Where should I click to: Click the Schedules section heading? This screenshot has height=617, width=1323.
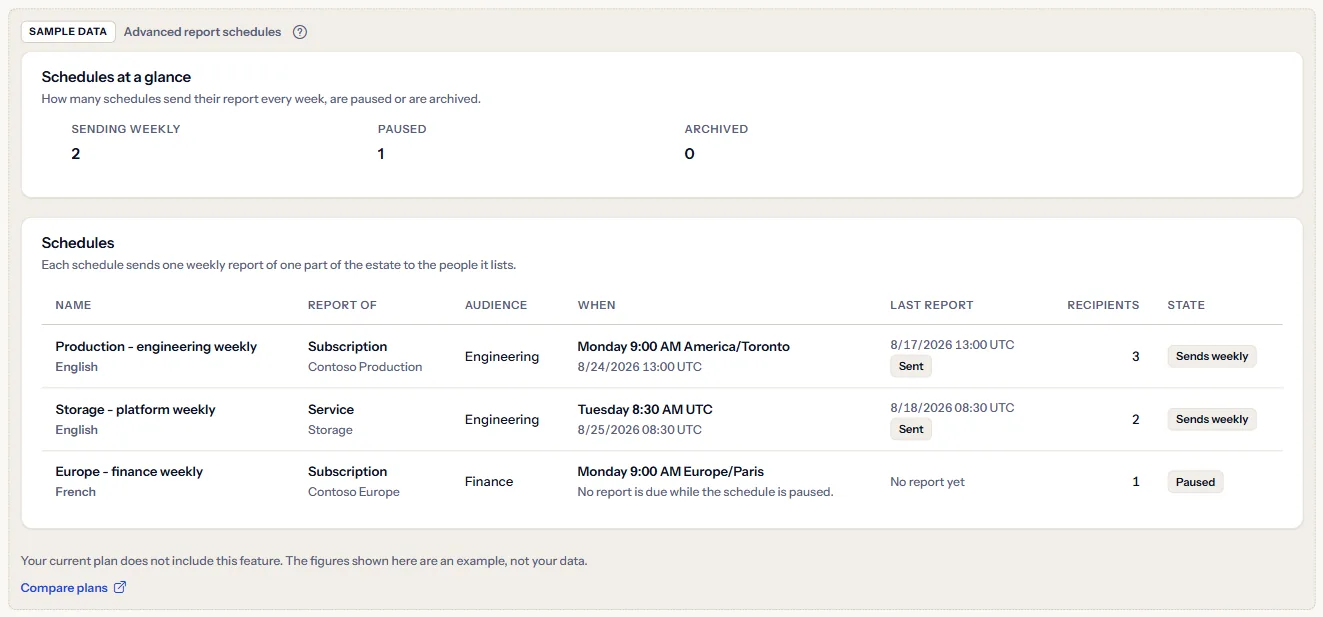point(78,243)
